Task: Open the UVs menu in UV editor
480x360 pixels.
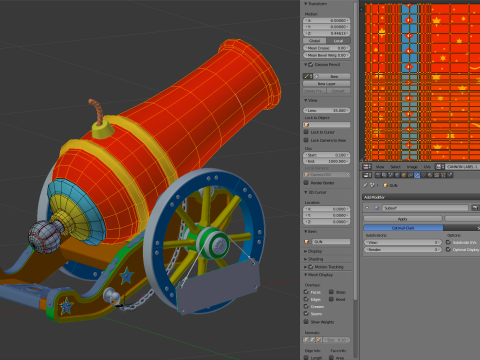Action: (x=427, y=167)
